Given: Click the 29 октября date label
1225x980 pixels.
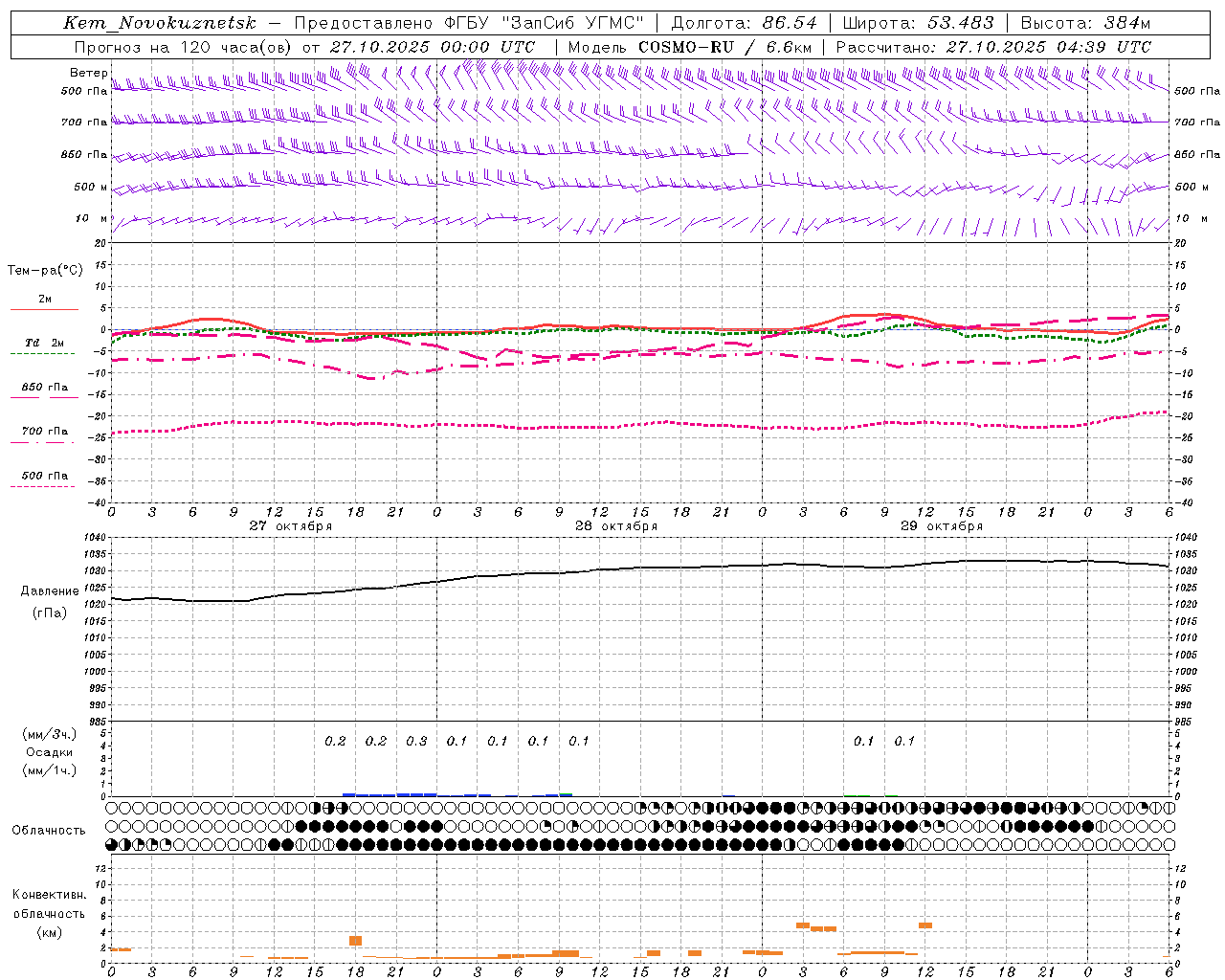Looking at the screenshot, I should [x=942, y=526].
